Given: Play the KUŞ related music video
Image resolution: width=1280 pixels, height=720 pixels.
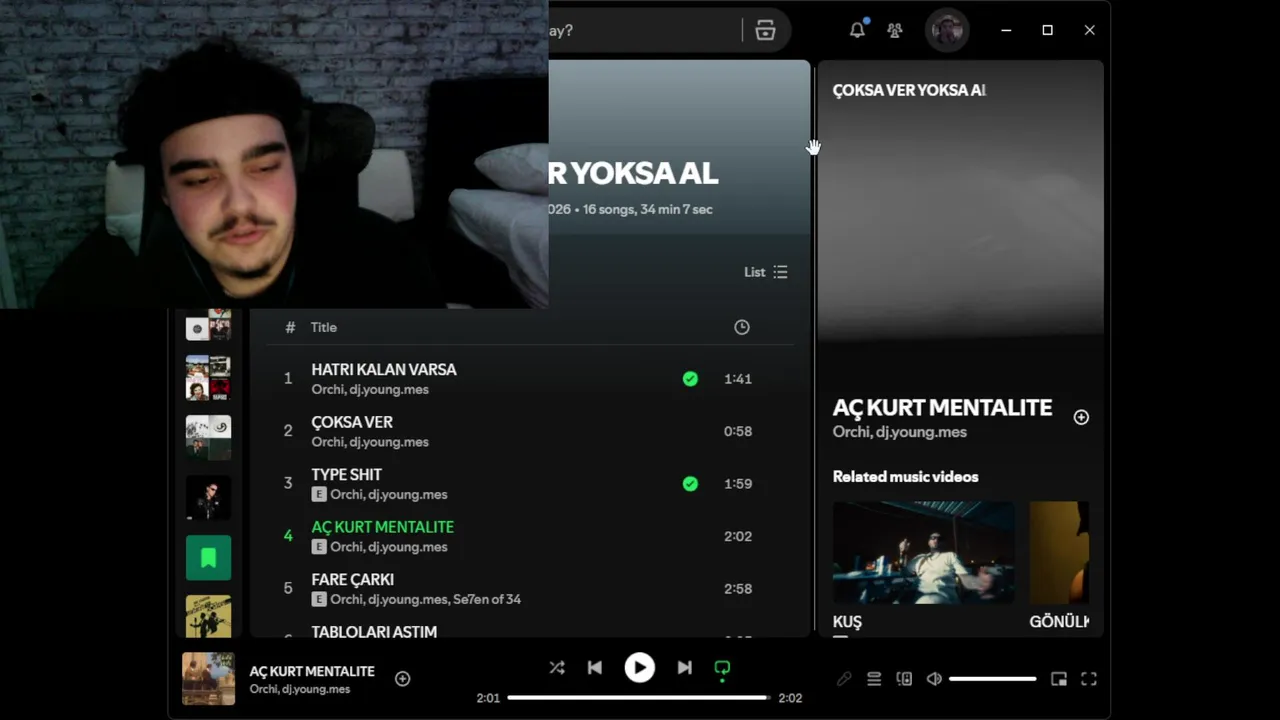Looking at the screenshot, I should (x=923, y=552).
